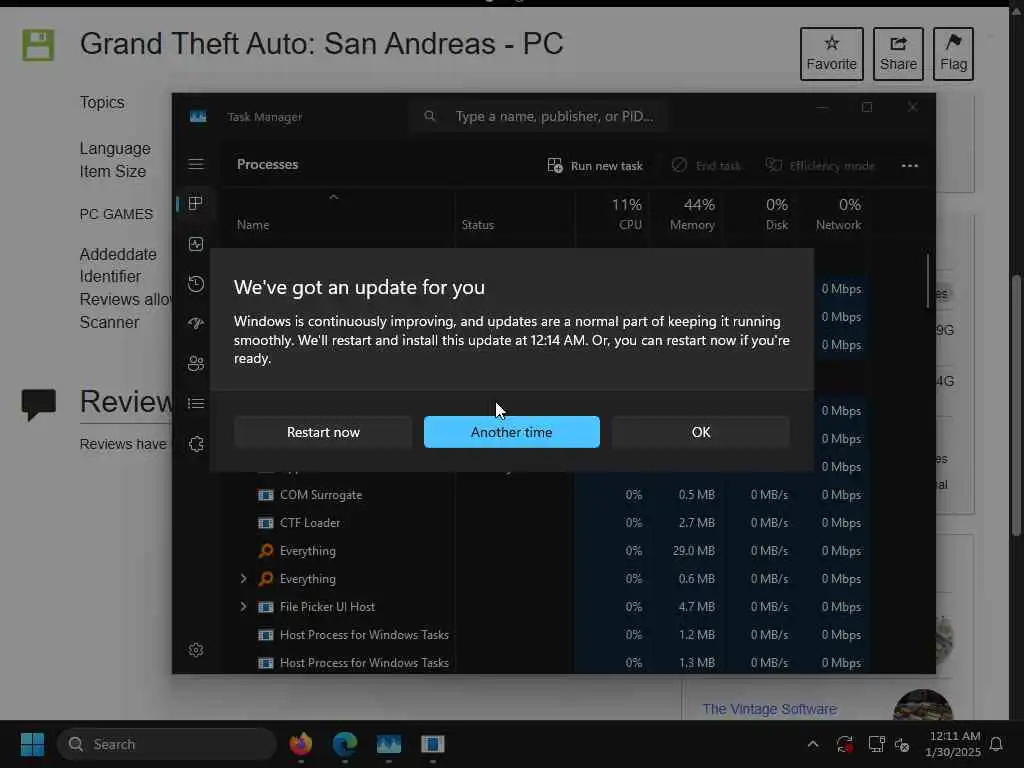Open Users icon in Task Manager sidebar

point(196,364)
